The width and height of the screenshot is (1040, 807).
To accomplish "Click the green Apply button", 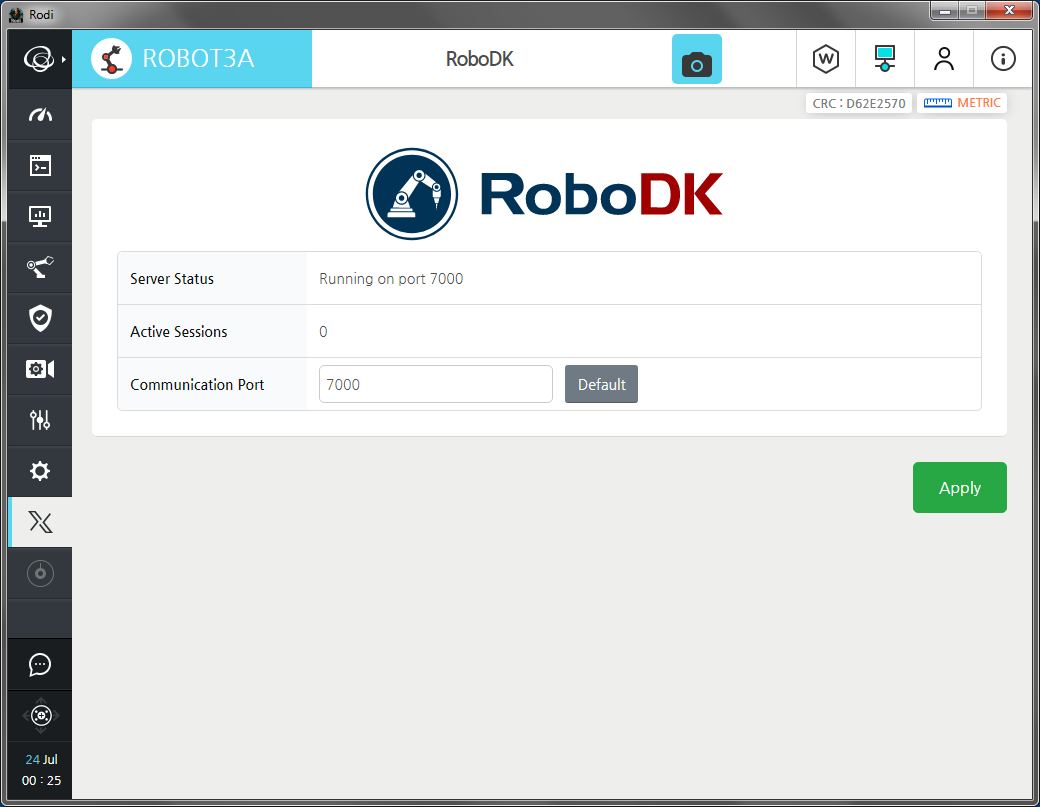I will tap(959, 488).
